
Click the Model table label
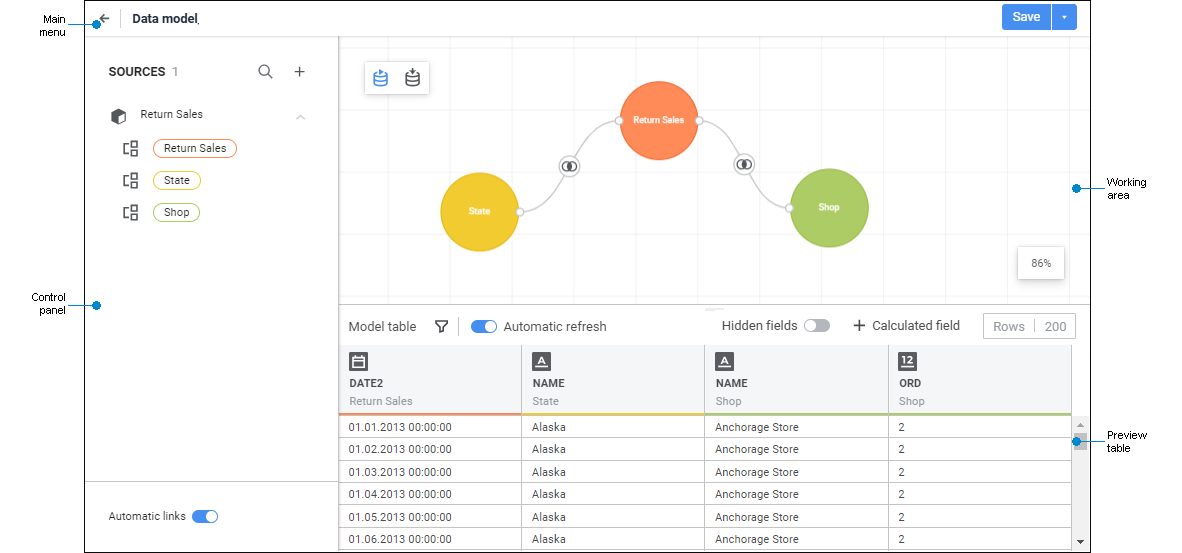tap(382, 327)
